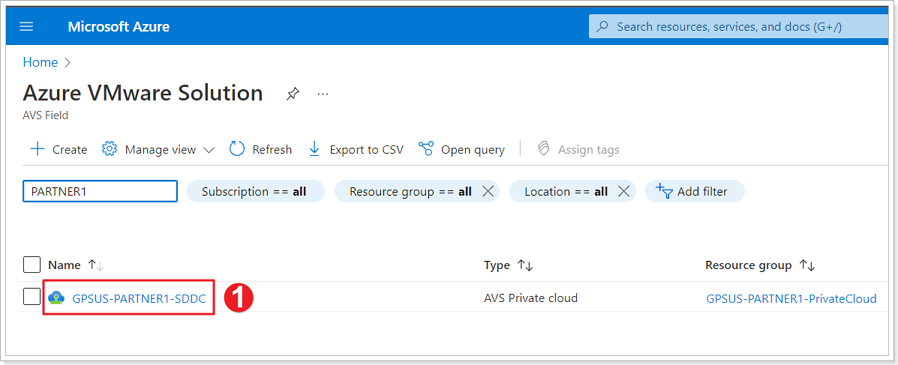Expand the Manage view chevron

coord(208,150)
